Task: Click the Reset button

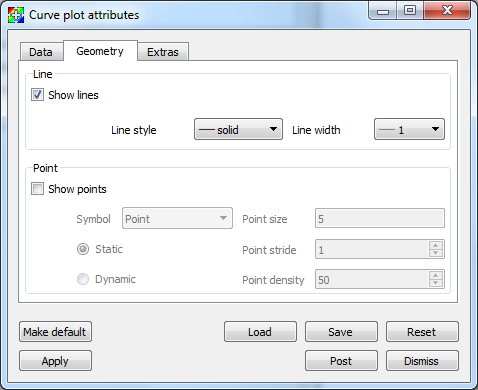Action: click(422, 332)
